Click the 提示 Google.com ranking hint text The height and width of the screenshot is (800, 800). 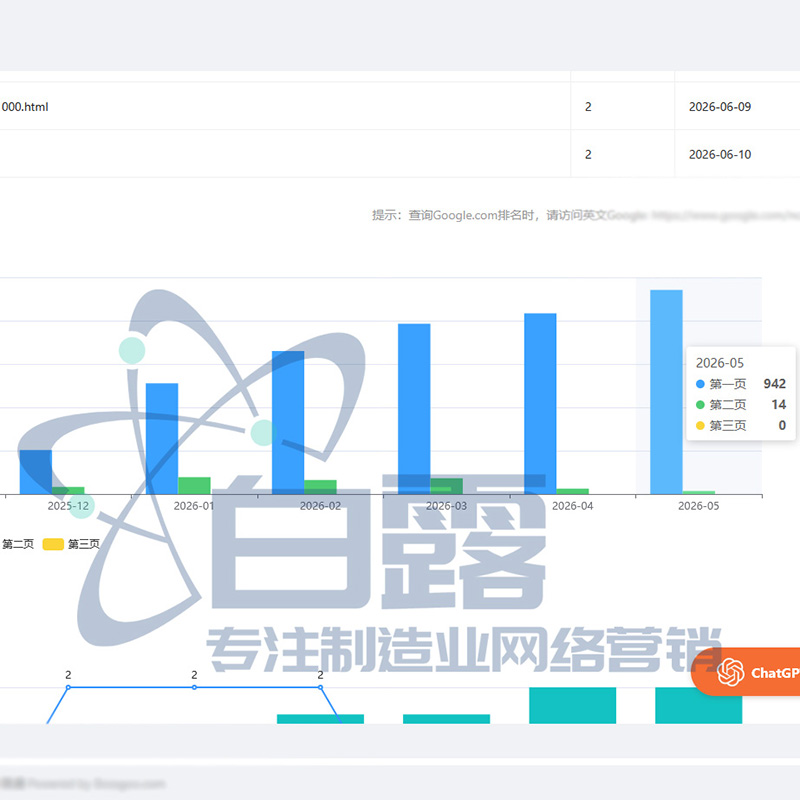coord(585,215)
